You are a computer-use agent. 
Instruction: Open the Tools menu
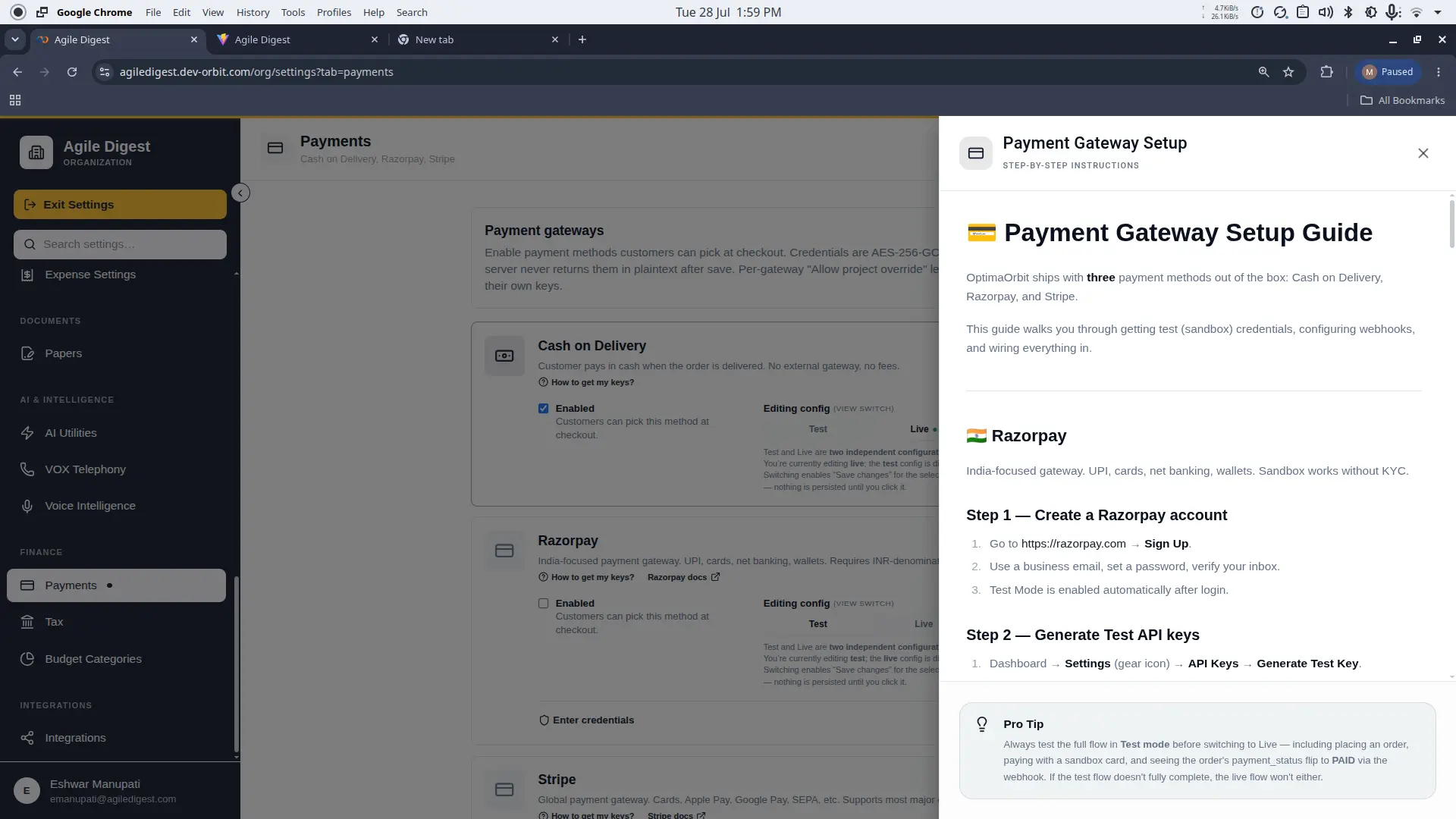point(293,12)
